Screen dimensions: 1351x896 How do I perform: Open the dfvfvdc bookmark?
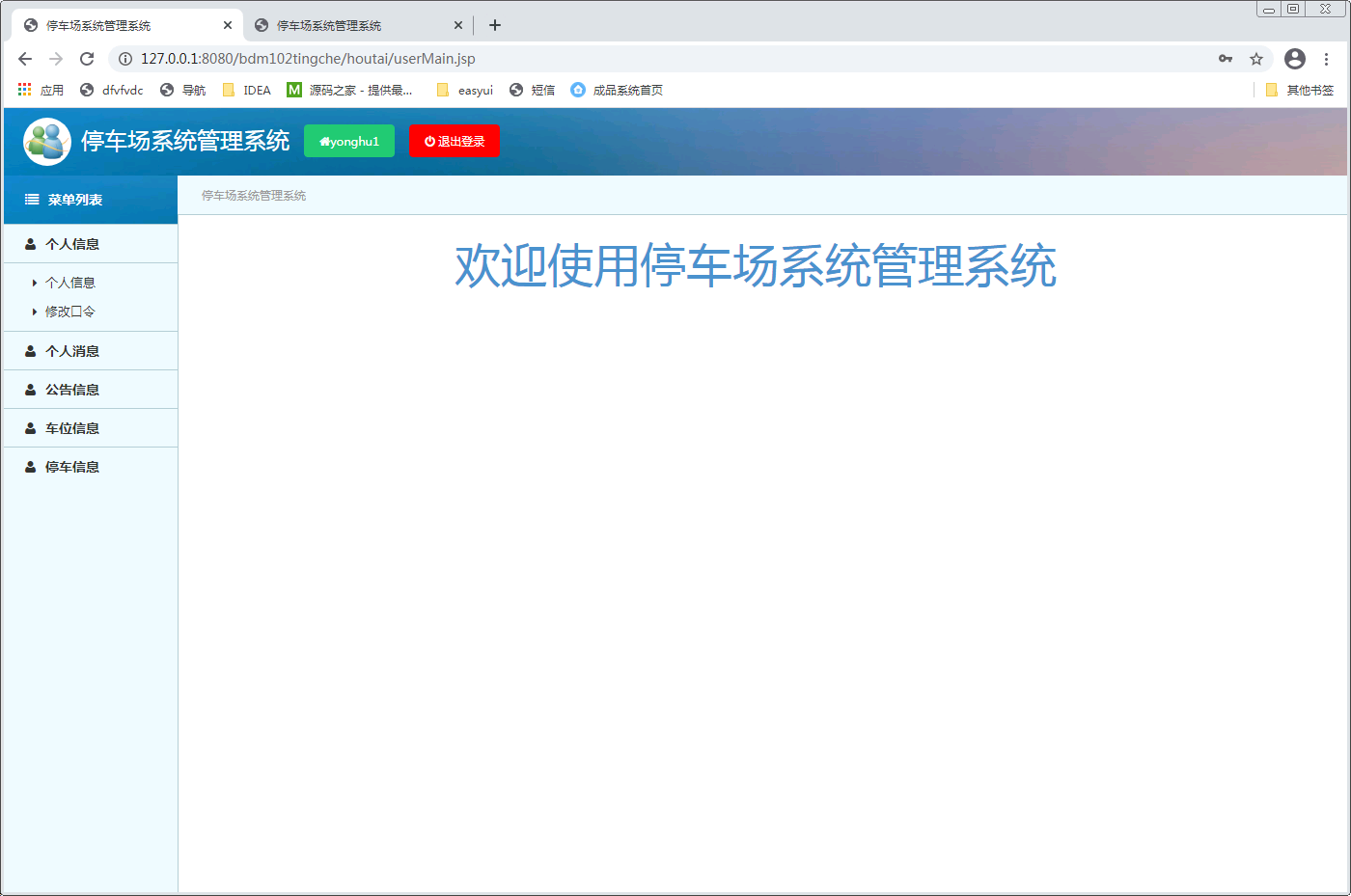pyautogui.click(x=112, y=90)
